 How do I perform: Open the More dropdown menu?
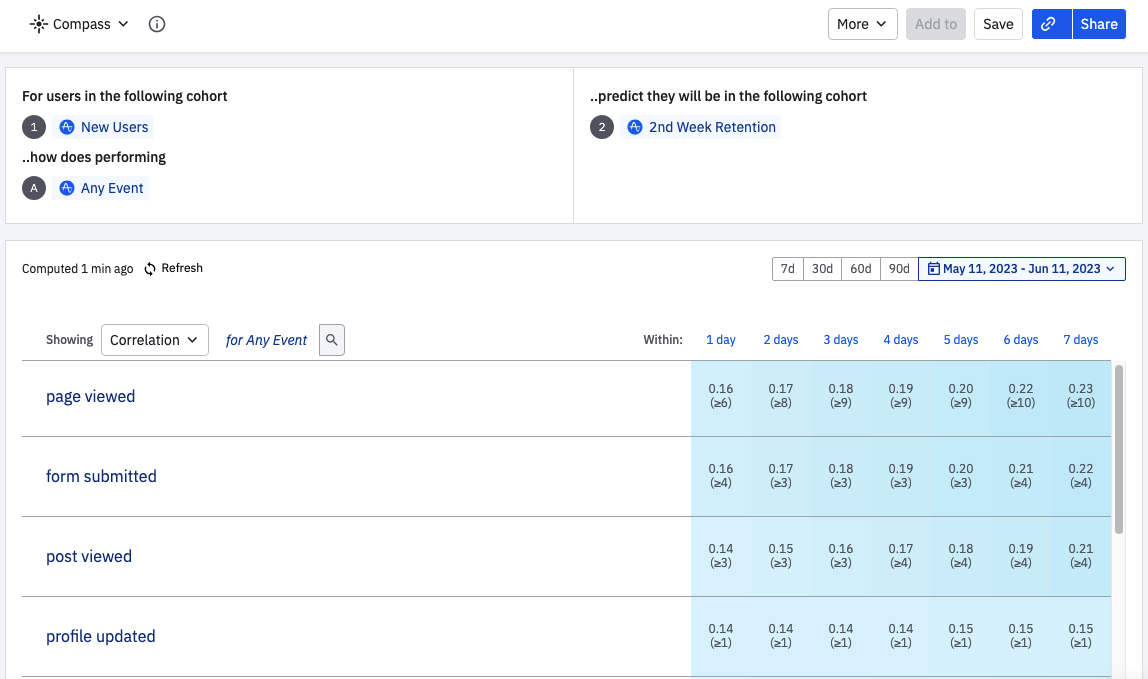862,24
